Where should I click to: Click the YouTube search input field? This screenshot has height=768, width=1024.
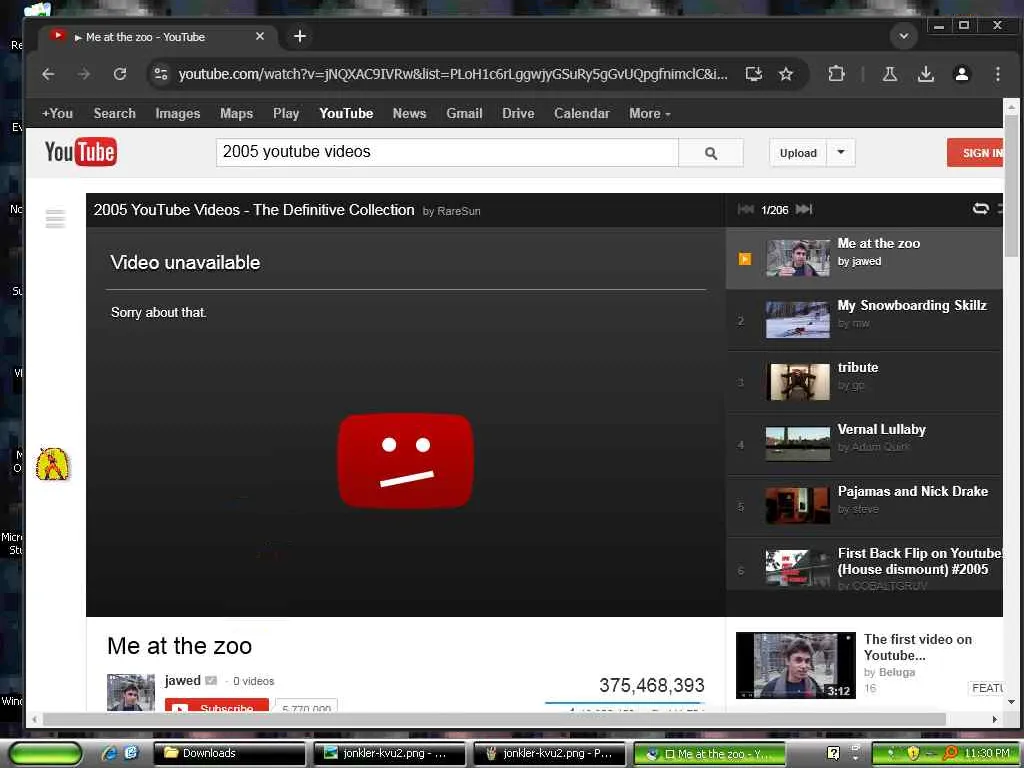click(447, 153)
